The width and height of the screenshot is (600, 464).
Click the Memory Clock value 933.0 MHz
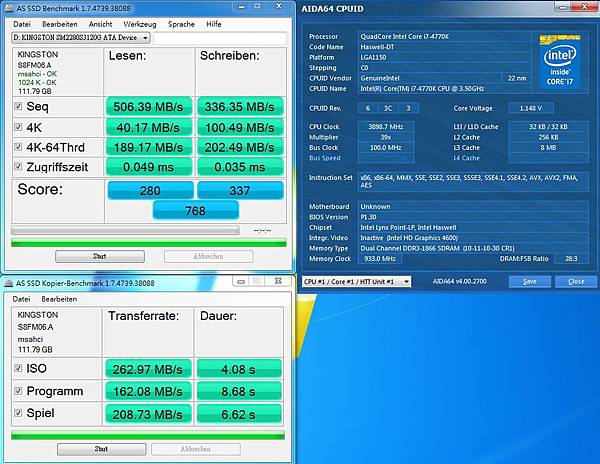(x=380, y=259)
